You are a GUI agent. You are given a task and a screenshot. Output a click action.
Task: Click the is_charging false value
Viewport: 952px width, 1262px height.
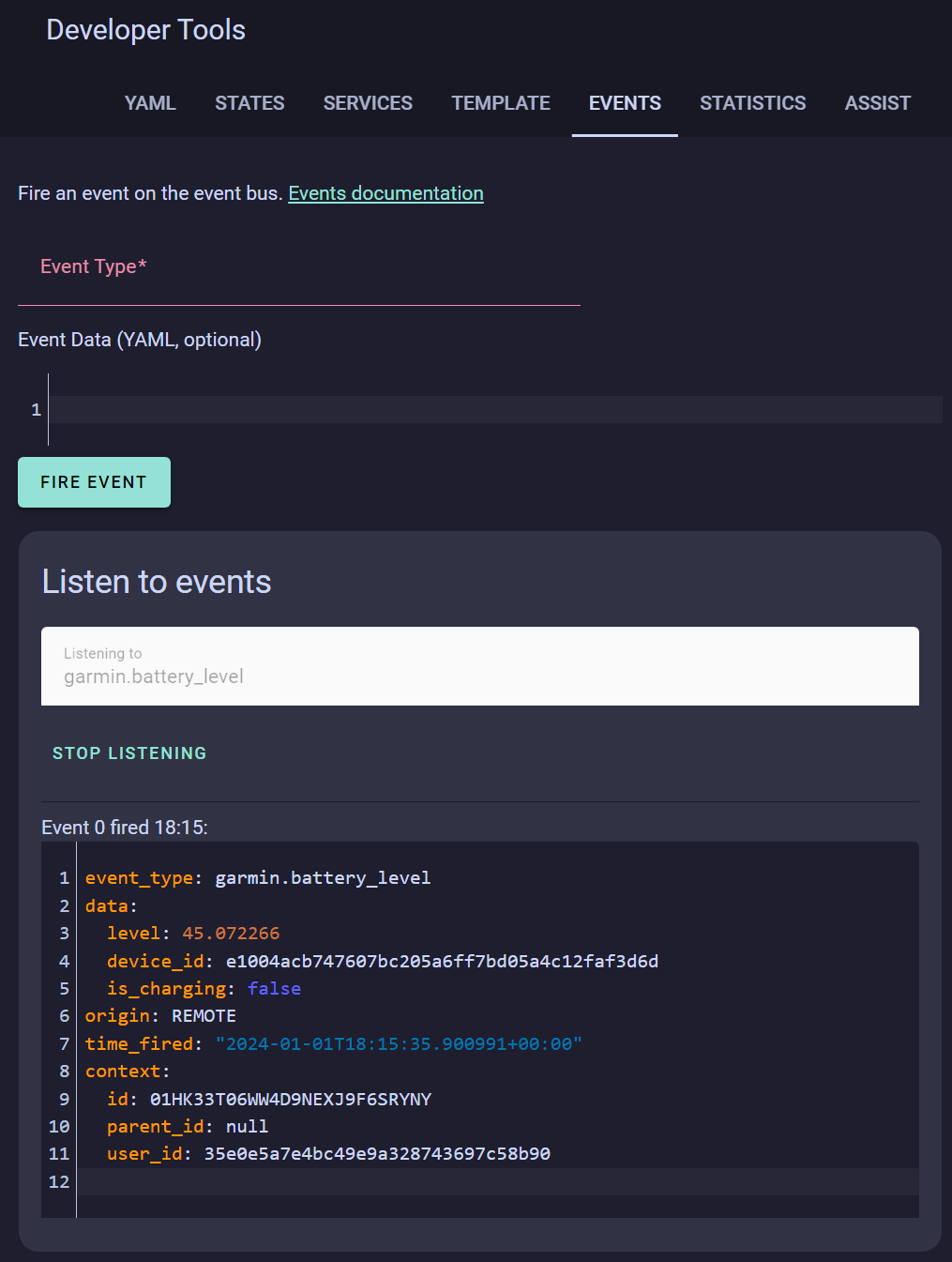click(274, 989)
